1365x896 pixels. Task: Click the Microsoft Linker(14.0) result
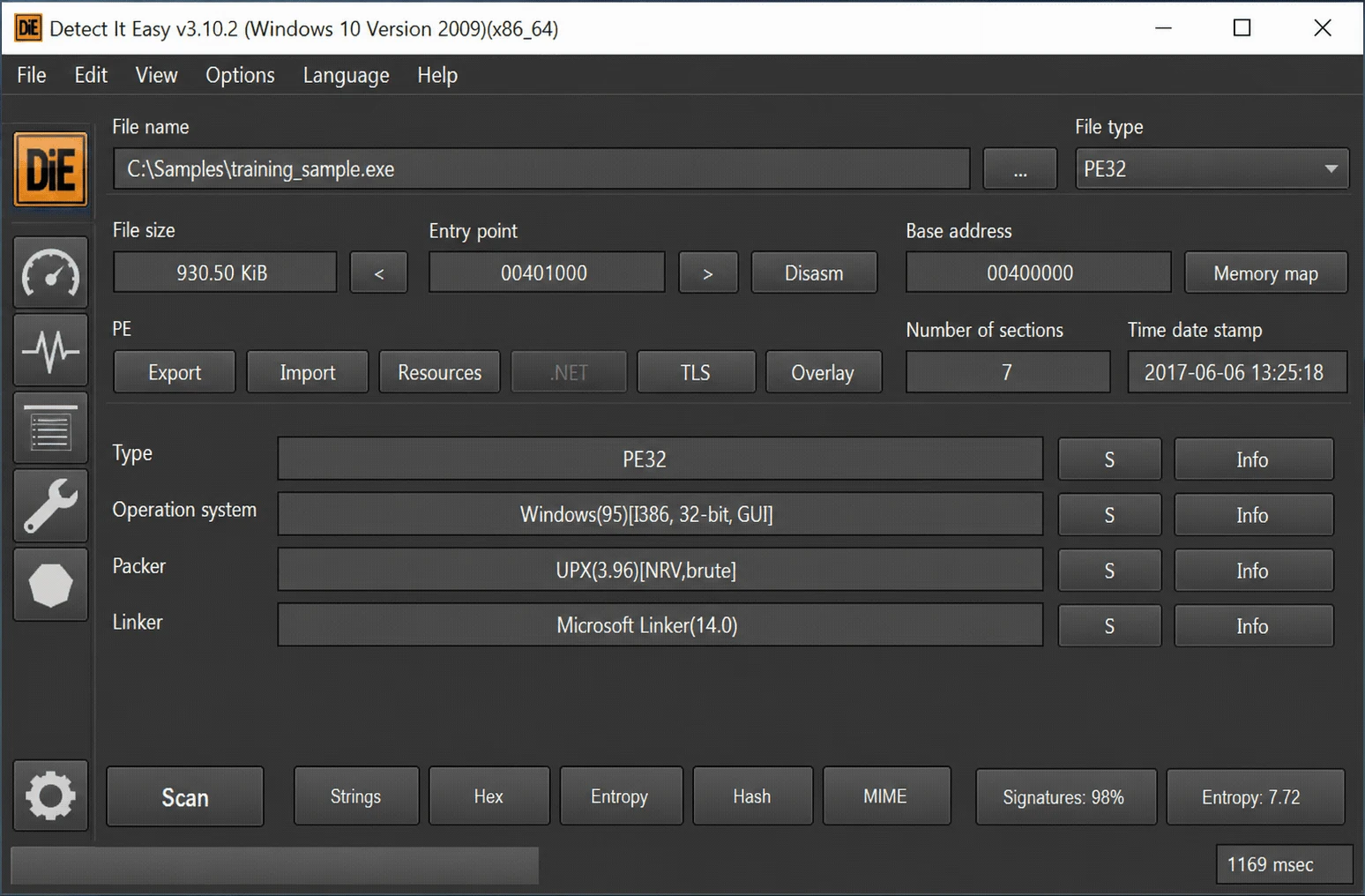click(x=660, y=625)
